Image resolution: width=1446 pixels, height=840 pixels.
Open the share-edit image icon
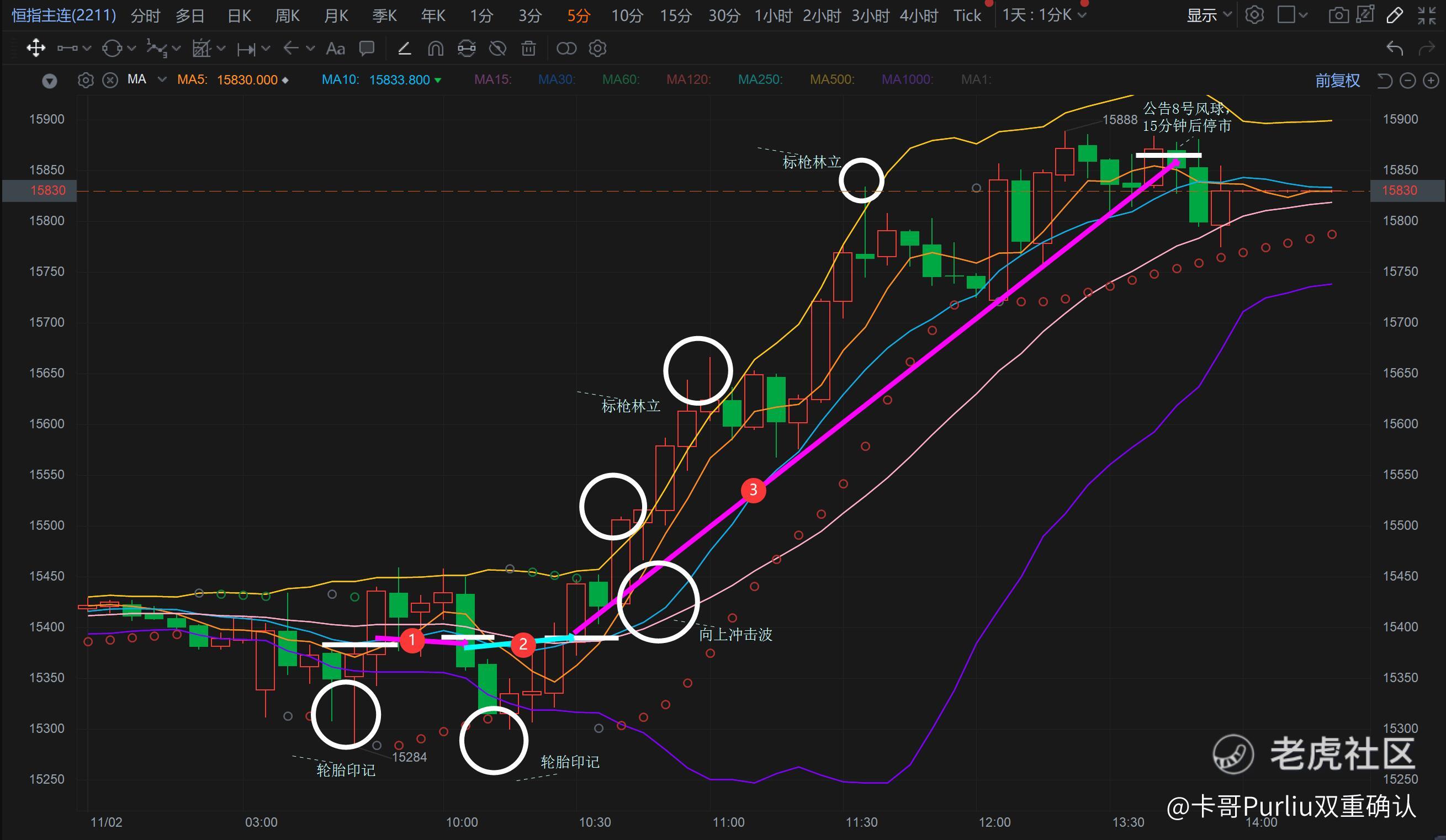tap(1366, 14)
